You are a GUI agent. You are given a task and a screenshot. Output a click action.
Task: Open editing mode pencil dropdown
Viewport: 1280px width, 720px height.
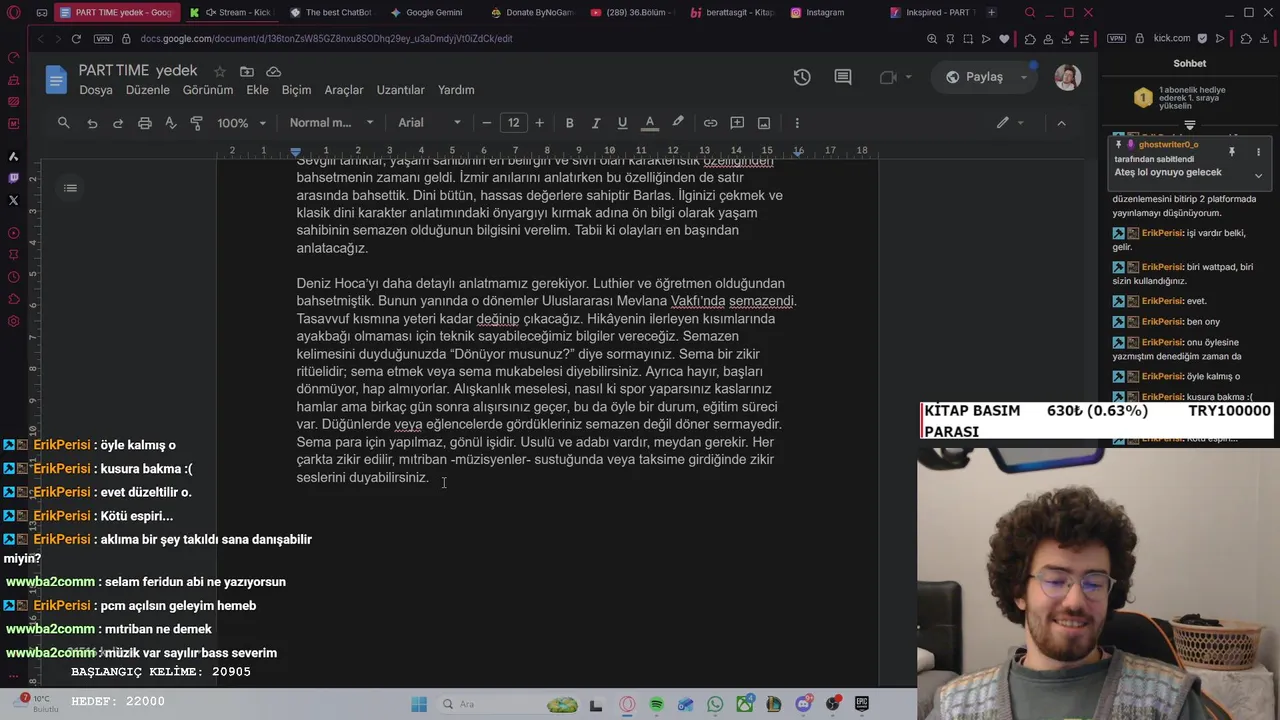[x=1010, y=123]
